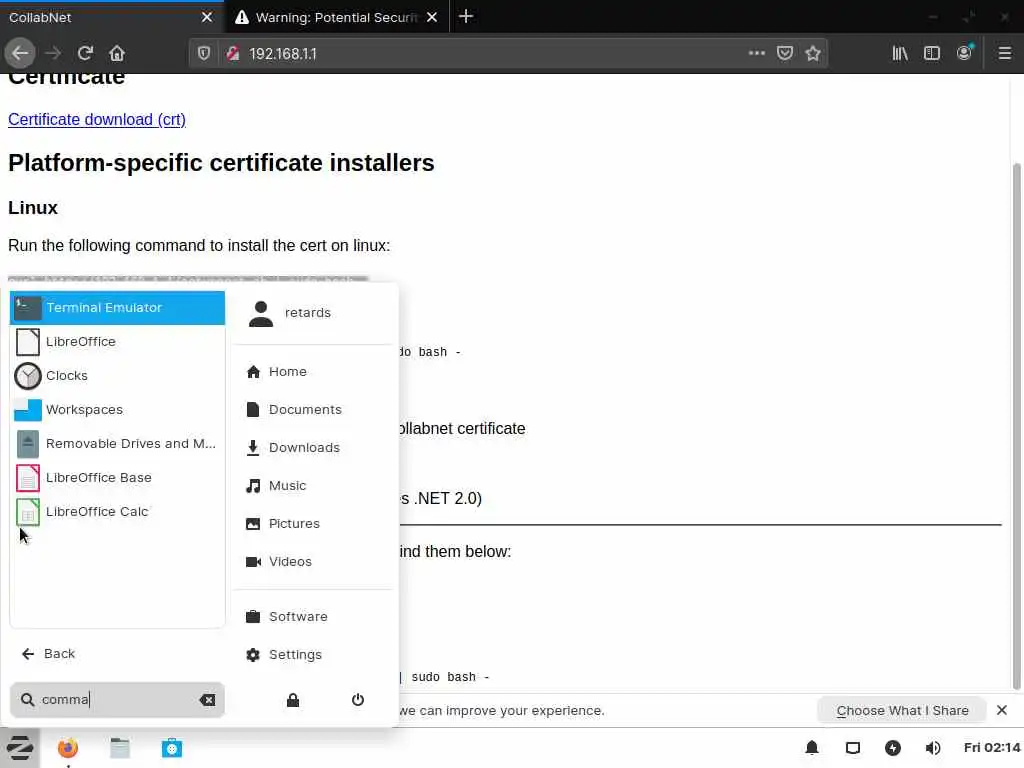Screen dimensions: 1024x768
Task: Open the Library icon in toolbar
Action: click(x=900, y=53)
